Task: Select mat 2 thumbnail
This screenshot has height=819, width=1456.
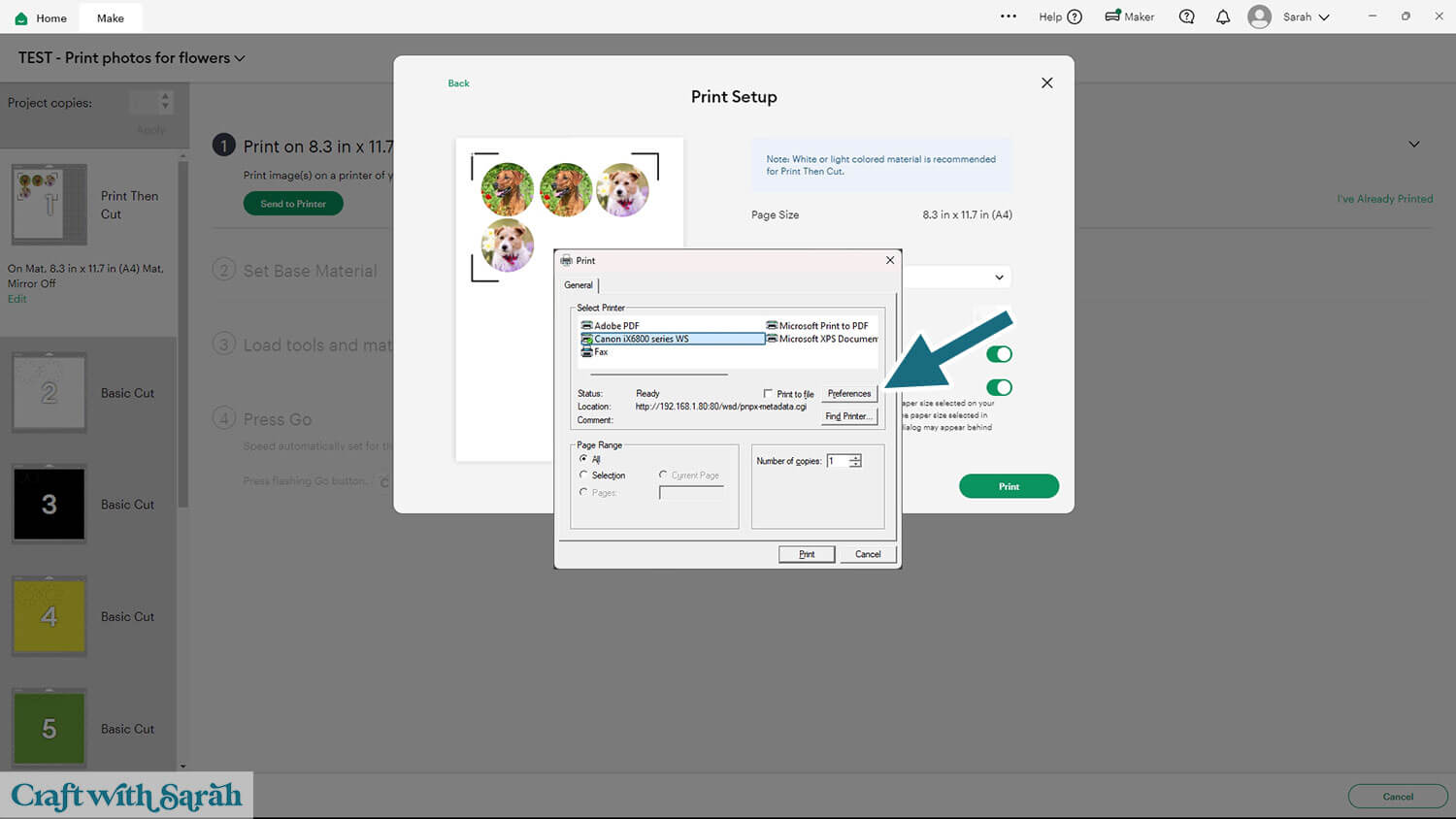Action: coord(50,393)
